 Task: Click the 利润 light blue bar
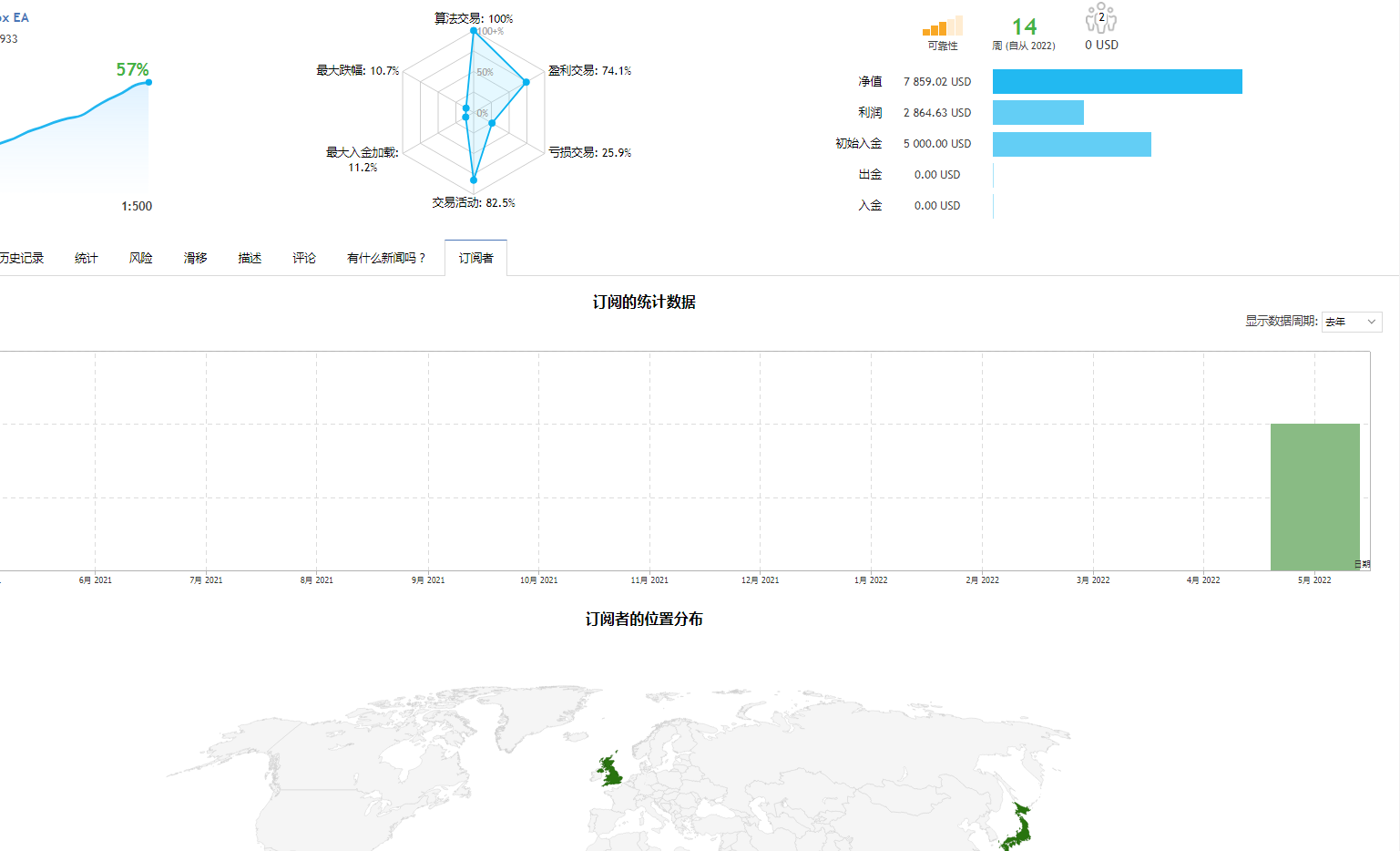click(x=1038, y=113)
